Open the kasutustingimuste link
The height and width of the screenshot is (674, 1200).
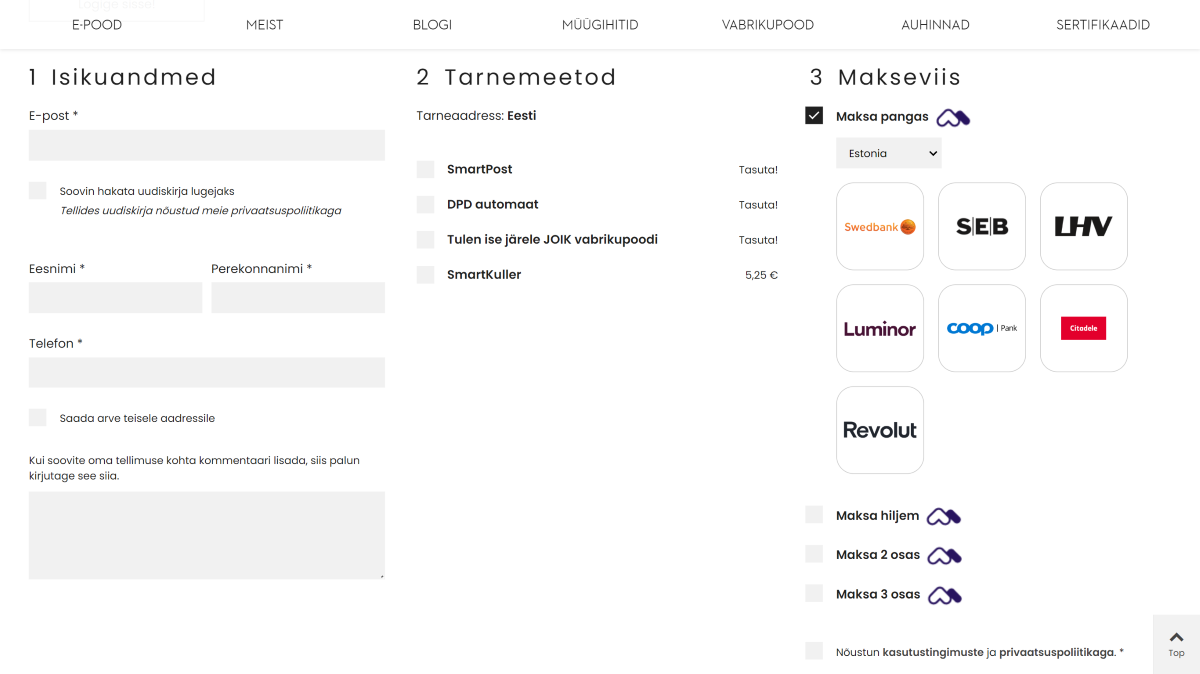pos(933,652)
